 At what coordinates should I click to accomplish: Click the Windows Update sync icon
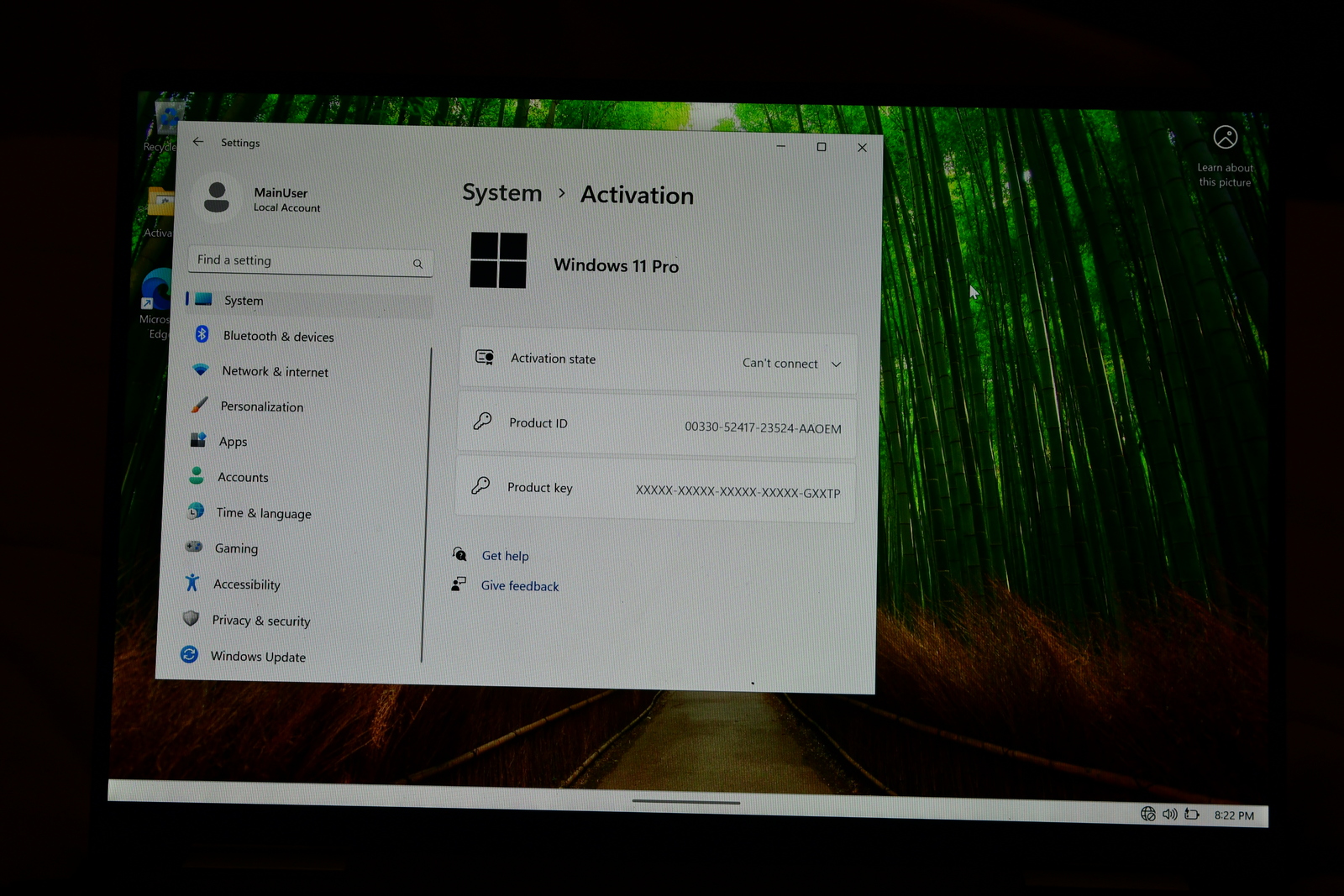tap(189, 654)
